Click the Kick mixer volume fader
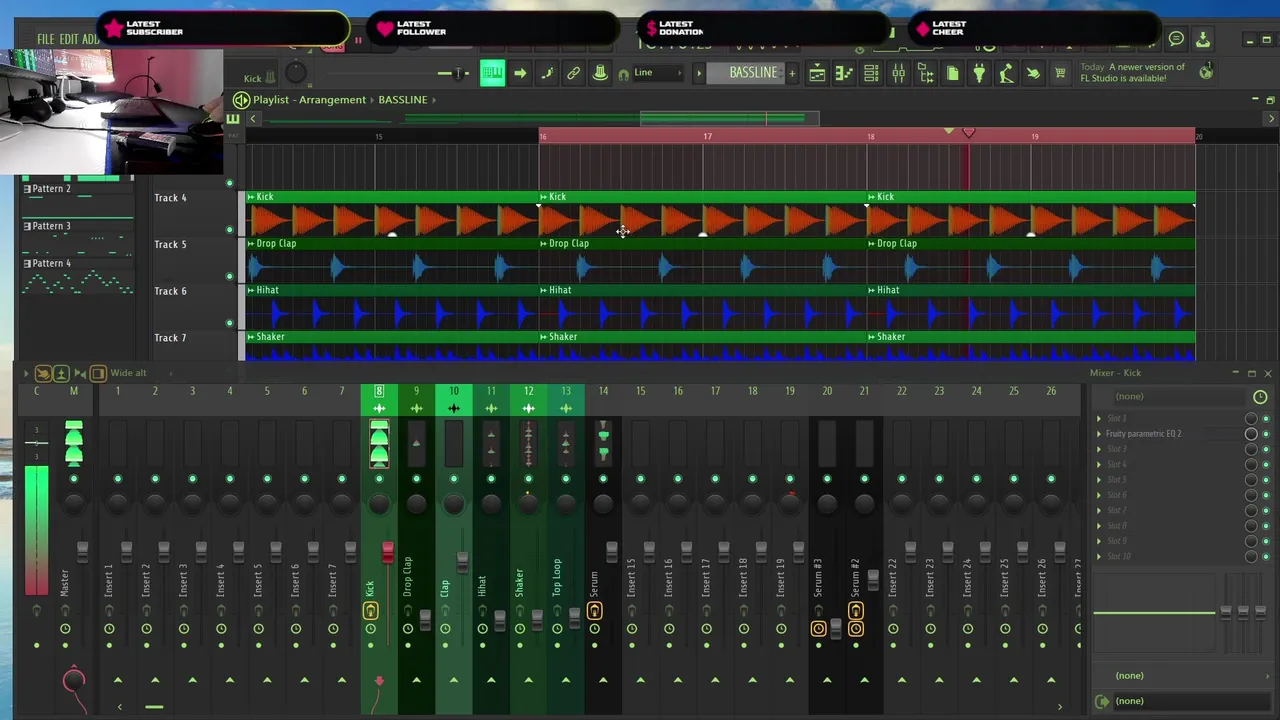This screenshot has height=720, width=1280. click(387, 552)
